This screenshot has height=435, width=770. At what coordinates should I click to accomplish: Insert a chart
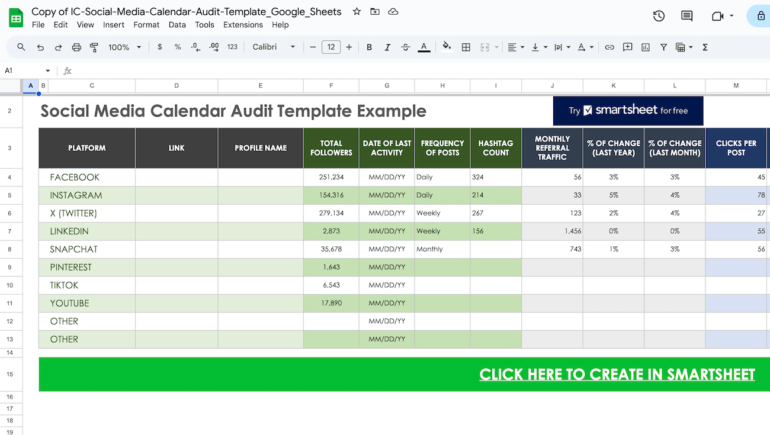pos(646,47)
